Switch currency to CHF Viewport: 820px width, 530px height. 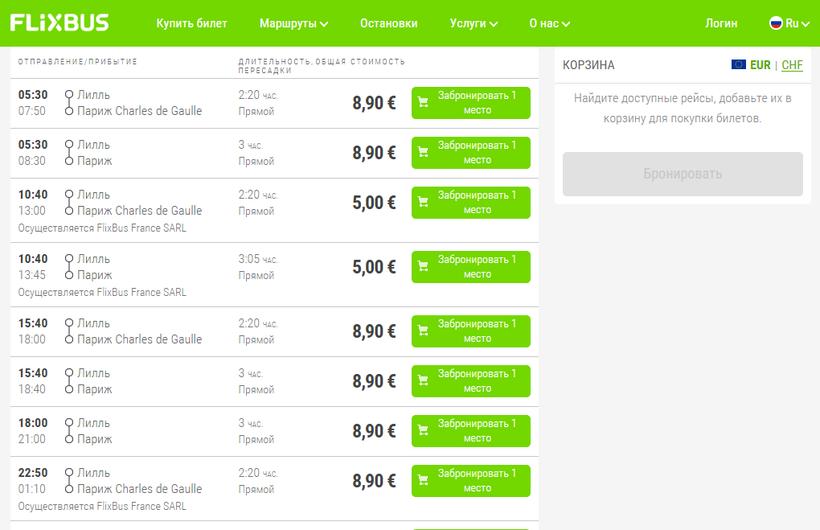[x=792, y=65]
